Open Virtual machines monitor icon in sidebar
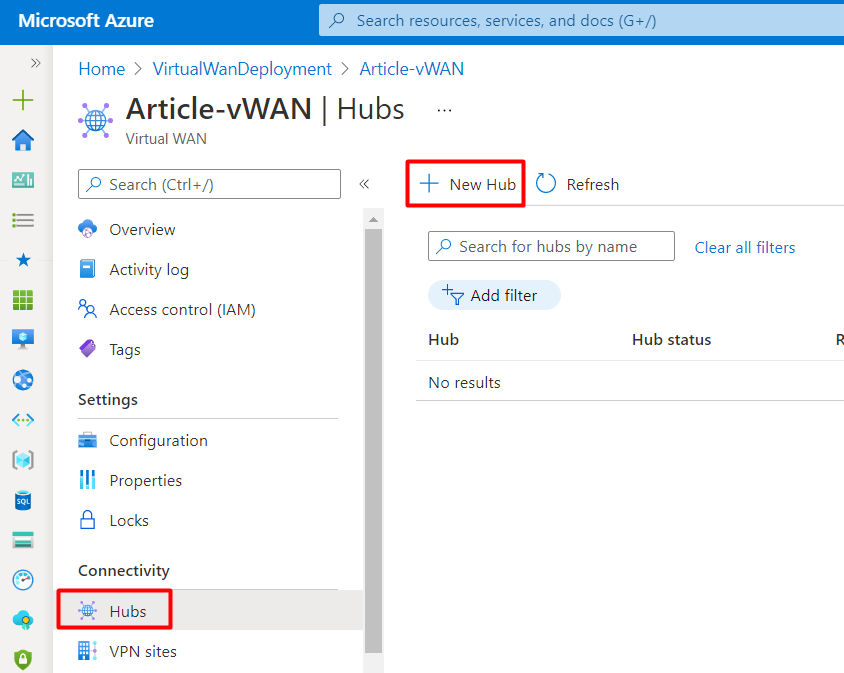The width and height of the screenshot is (844, 673). coord(23,339)
